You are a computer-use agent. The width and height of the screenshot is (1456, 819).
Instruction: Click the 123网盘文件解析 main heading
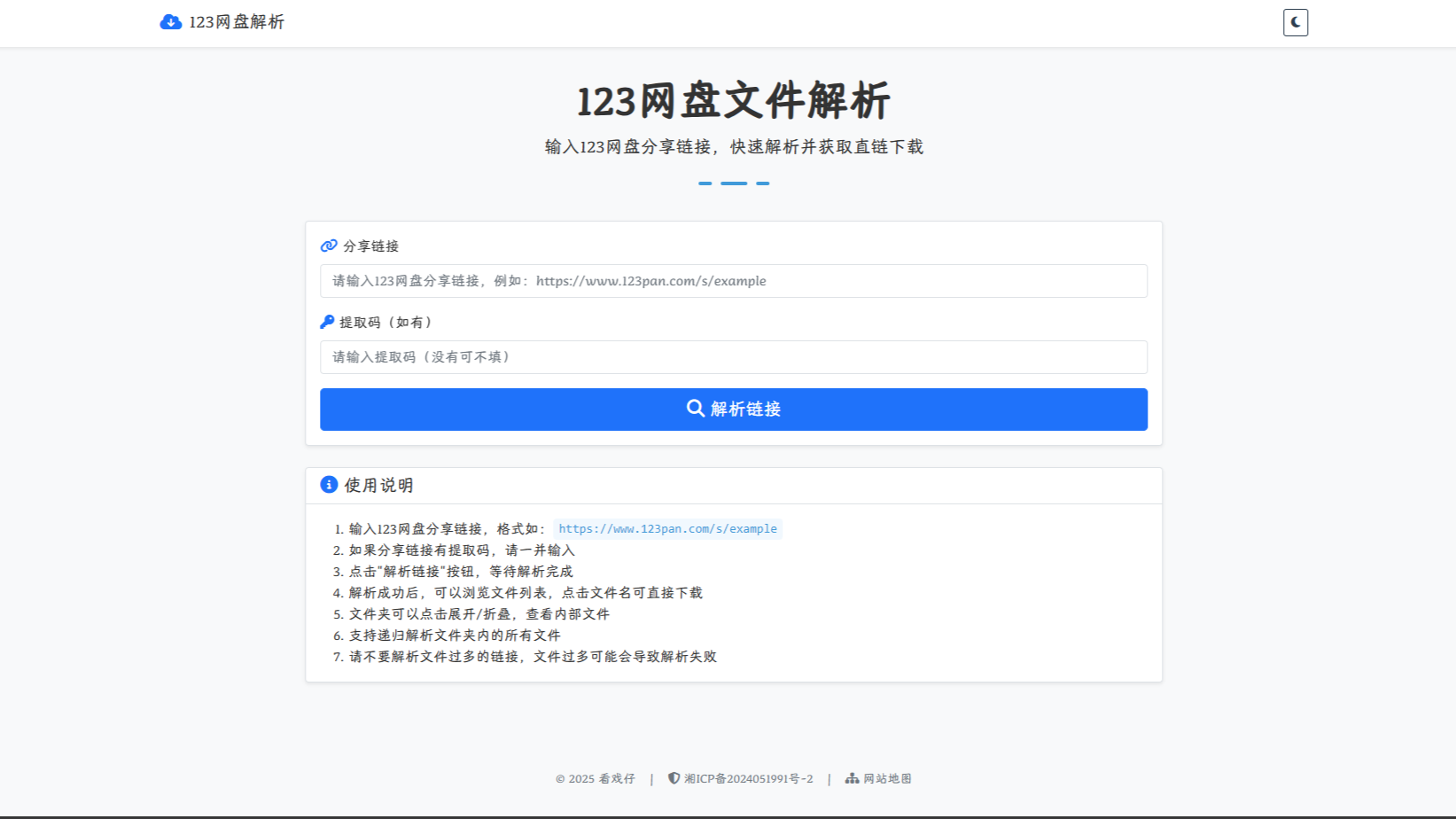tap(733, 101)
